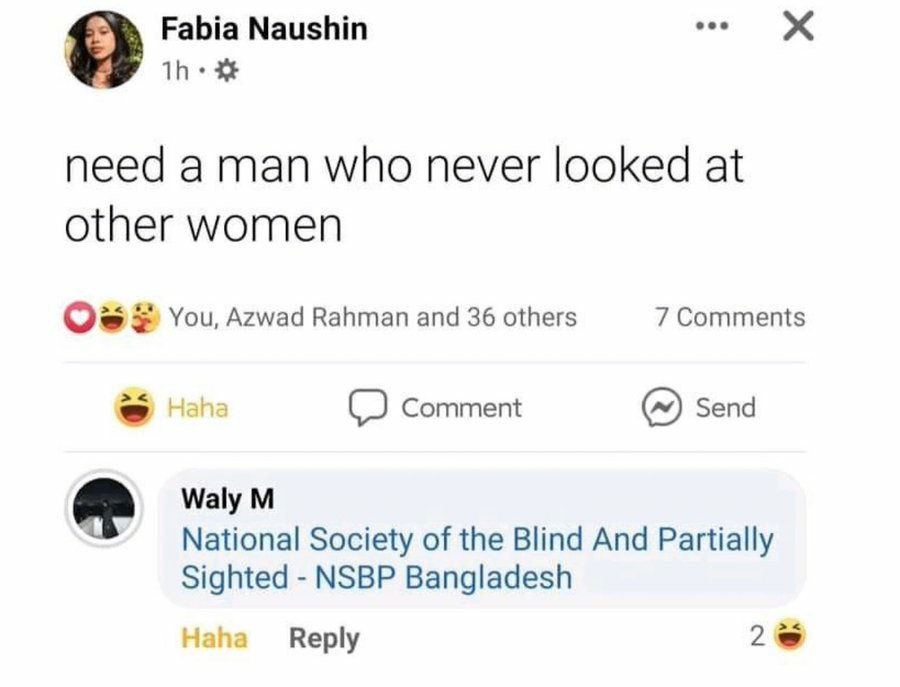This screenshot has height=687, width=900.
Task: Toggle the Haha reaction on the post
Action: pyautogui.click(x=172, y=407)
